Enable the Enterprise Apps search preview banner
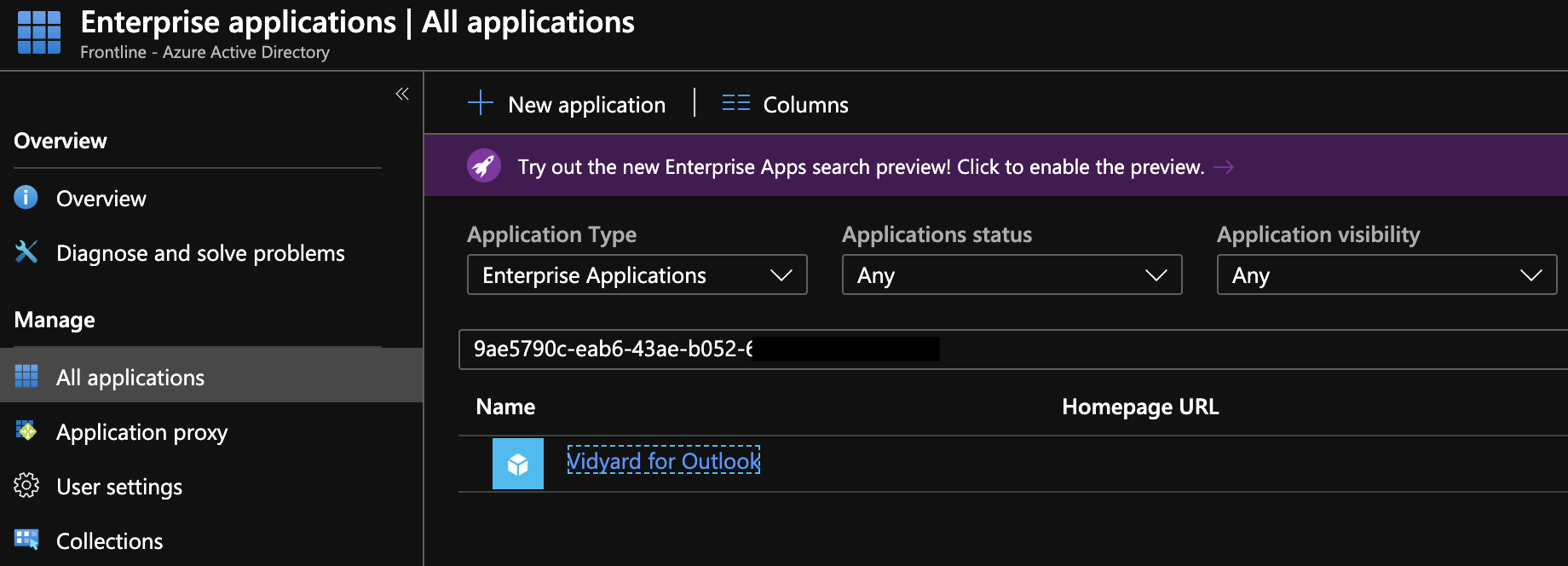The height and width of the screenshot is (566, 1568). (996, 165)
